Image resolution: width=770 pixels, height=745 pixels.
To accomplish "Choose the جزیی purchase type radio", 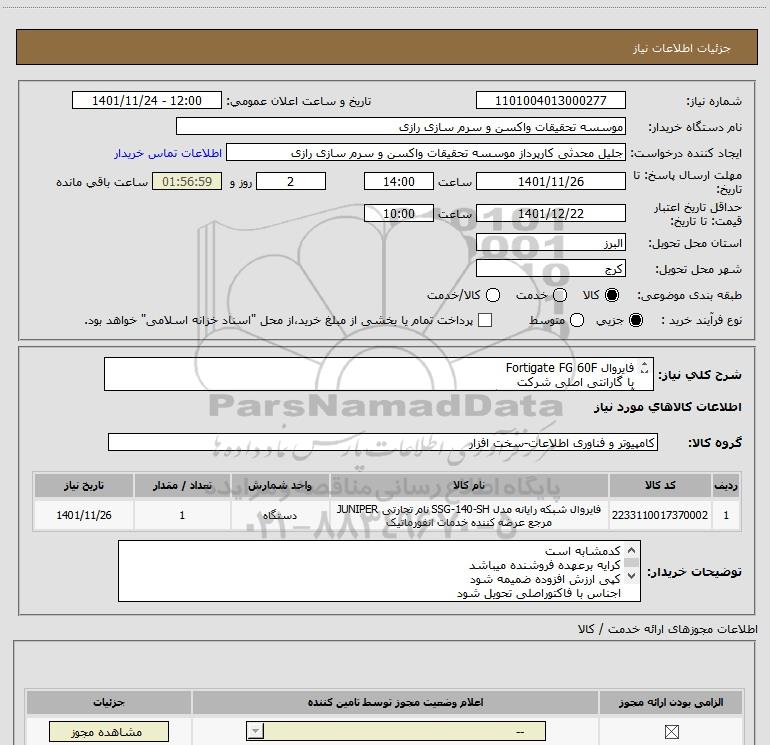I will [636, 320].
